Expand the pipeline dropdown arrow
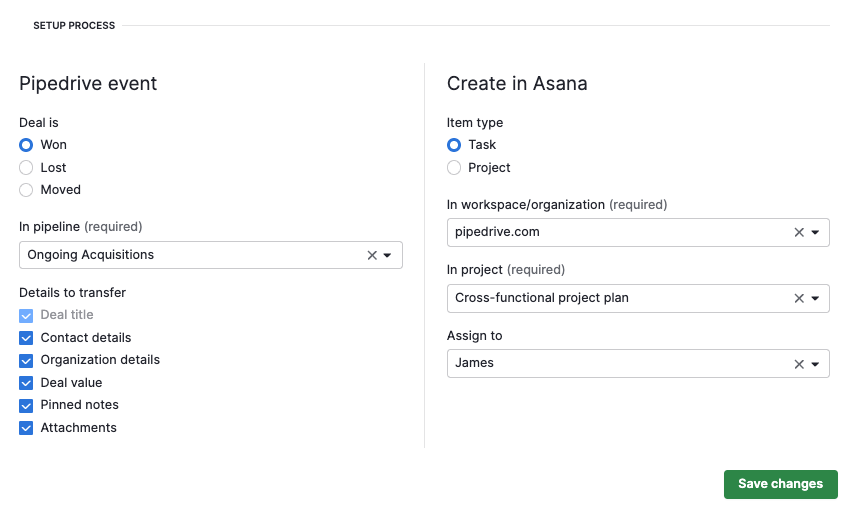This screenshot has width=850, height=514. point(388,255)
